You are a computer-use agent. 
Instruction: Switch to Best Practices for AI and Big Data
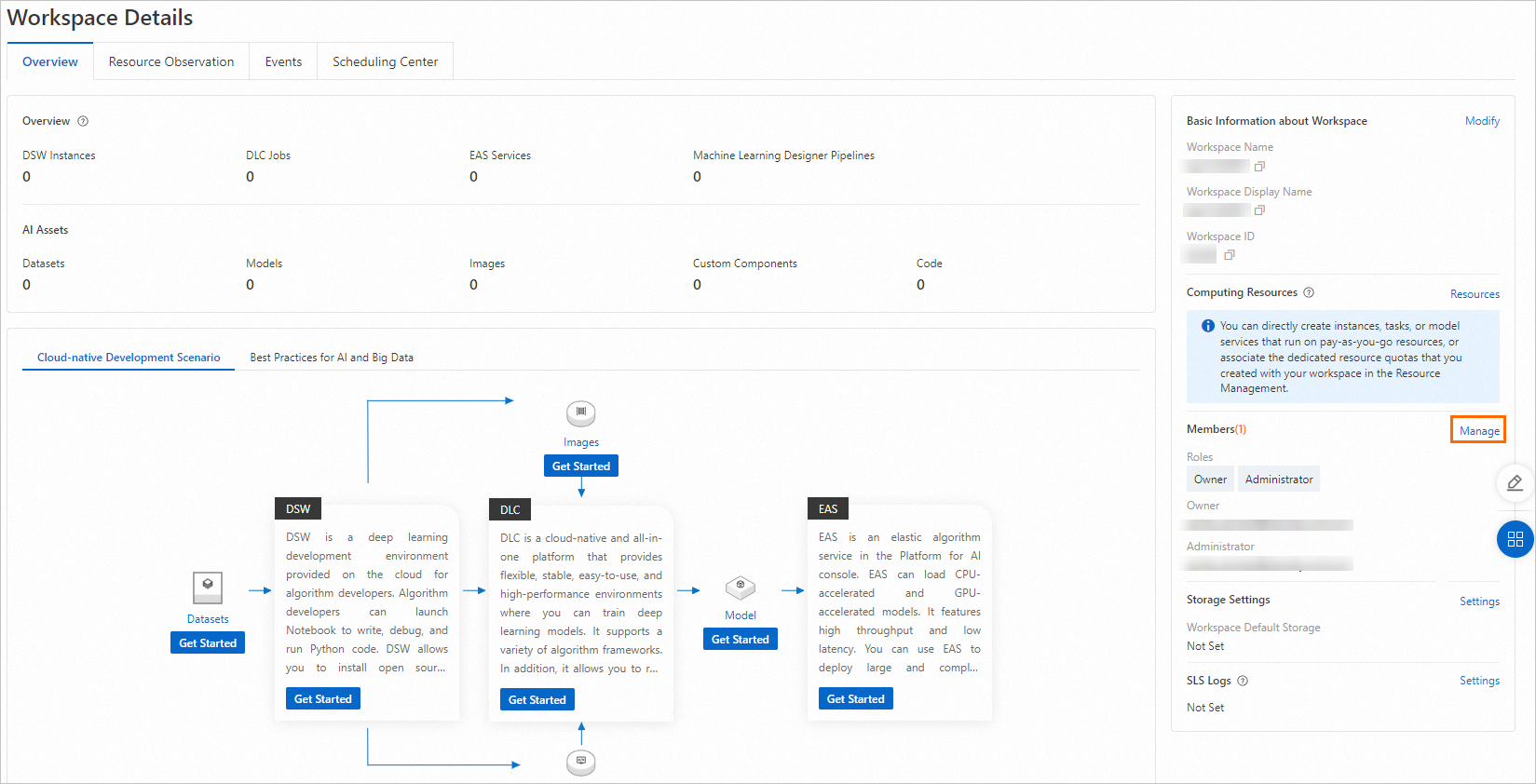pyautogui.click(x=332, y=358)
